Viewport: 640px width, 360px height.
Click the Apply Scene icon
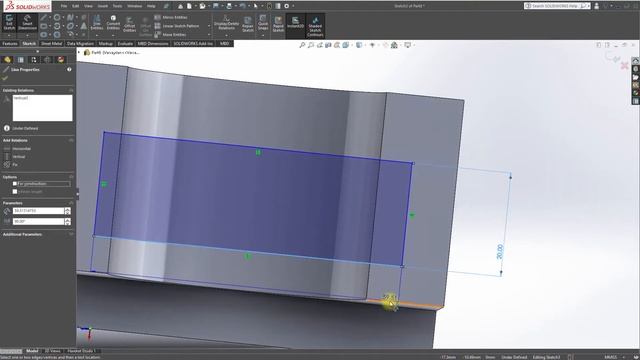click(394, 45)
